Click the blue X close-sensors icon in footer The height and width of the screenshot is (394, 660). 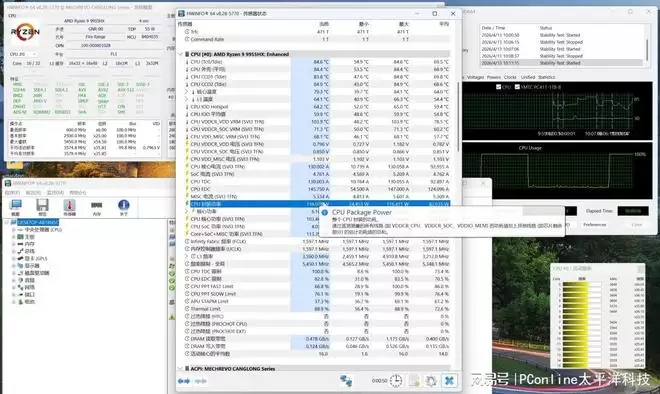click(x=449, y=381)
